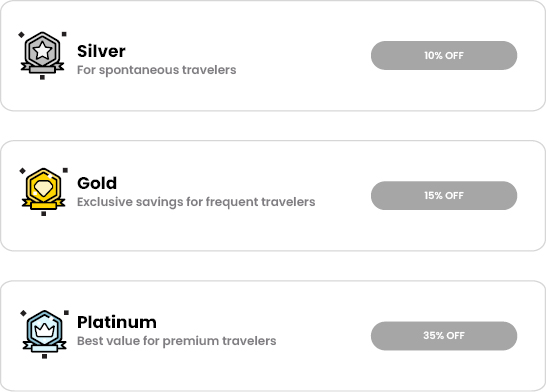The height and width of the screenshot is (392, 546).
Task: Open the Silver tier title
Action: coord(101,51)
